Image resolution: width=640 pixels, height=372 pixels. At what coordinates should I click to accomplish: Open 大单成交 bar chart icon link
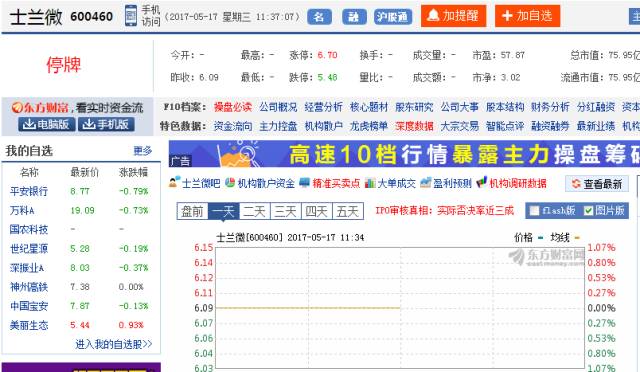(370, 183)
